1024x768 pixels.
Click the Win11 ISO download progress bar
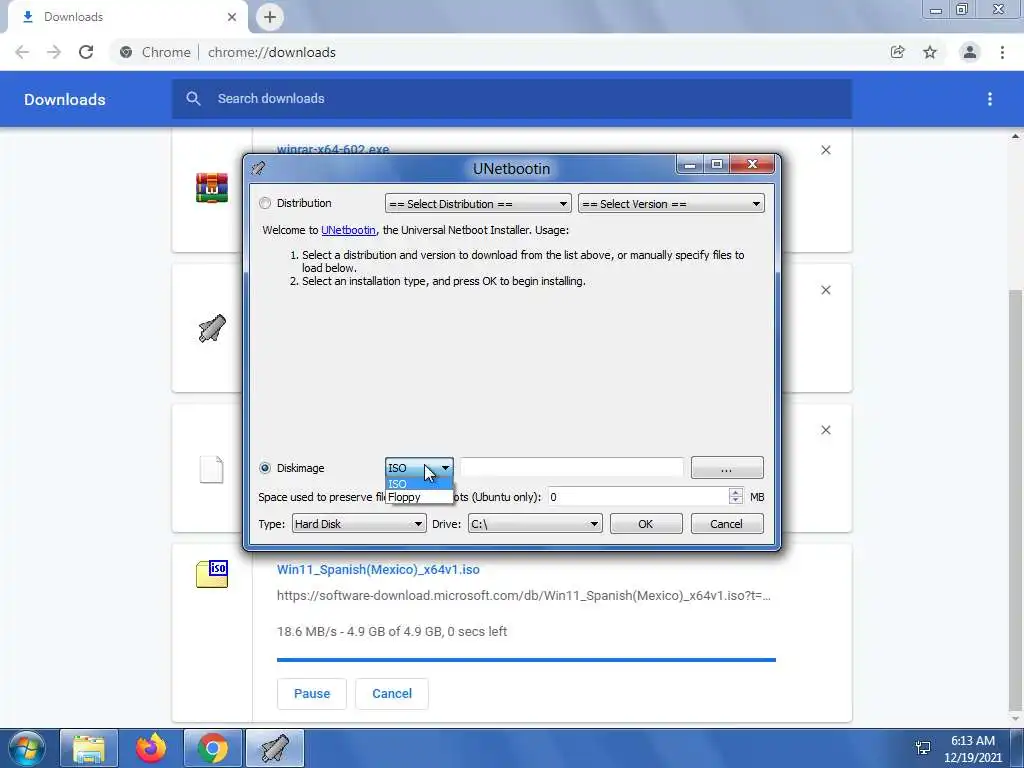click(x=526, y=660)
